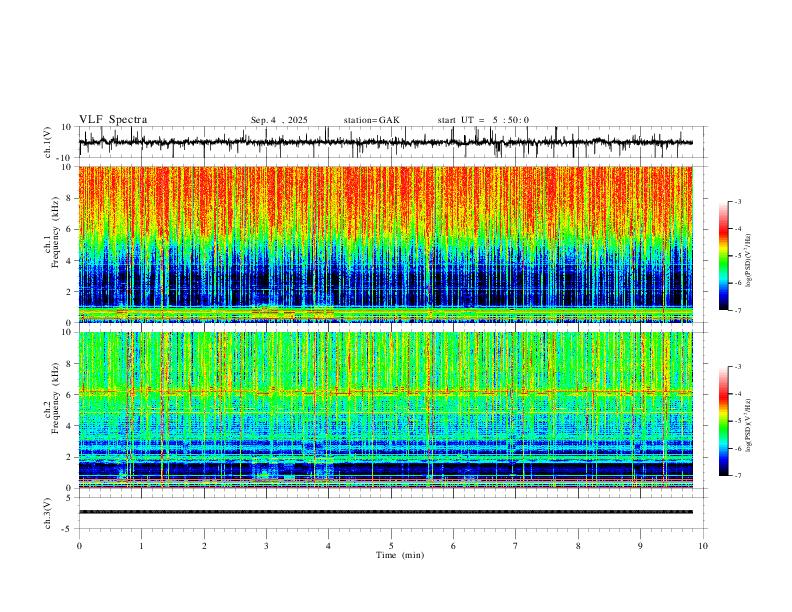Click the ch.2 color bar log(PSD) units label
Viewport: 792px width, 612px height.
(749, 425)
